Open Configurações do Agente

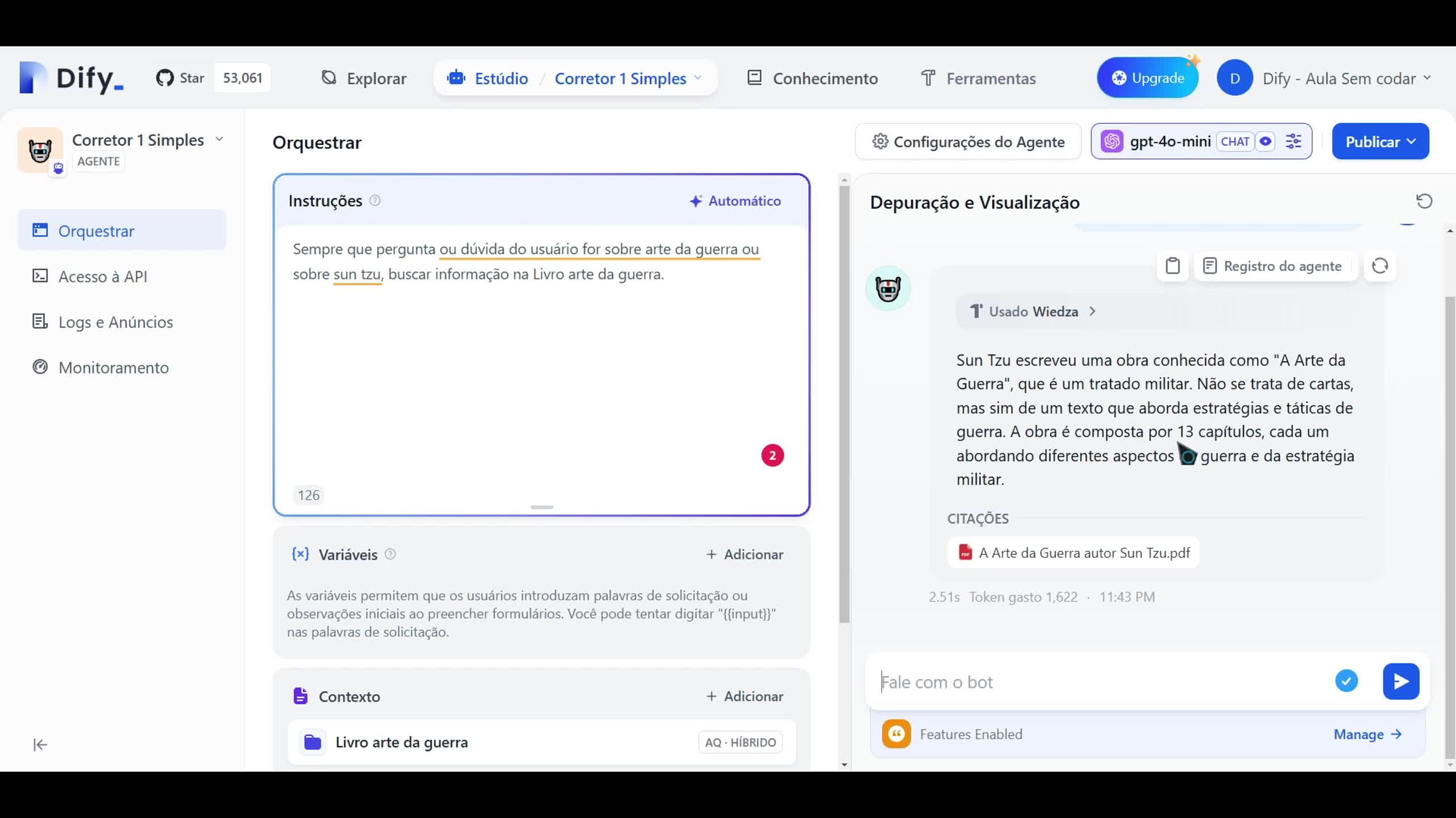pos(967,141)
